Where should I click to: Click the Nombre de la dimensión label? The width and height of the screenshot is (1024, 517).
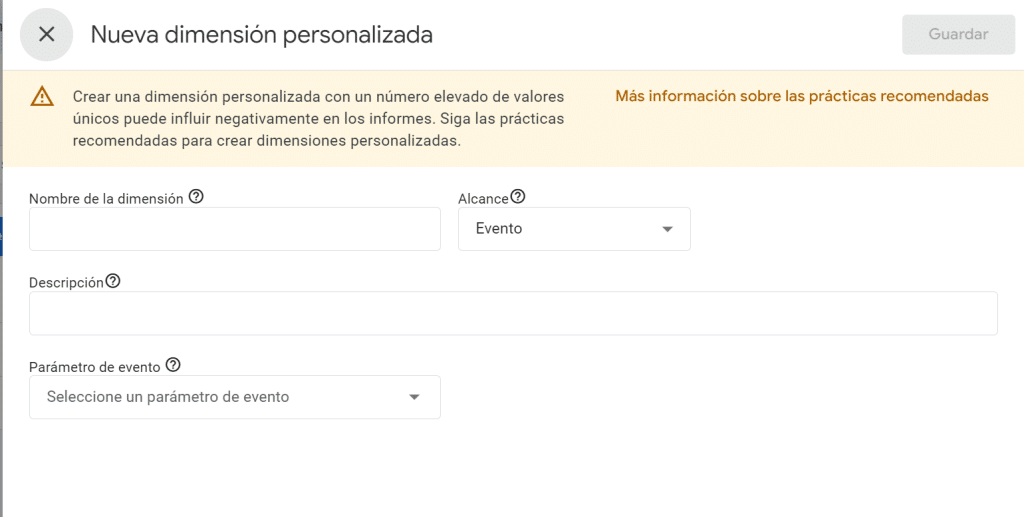coord(106,199)
